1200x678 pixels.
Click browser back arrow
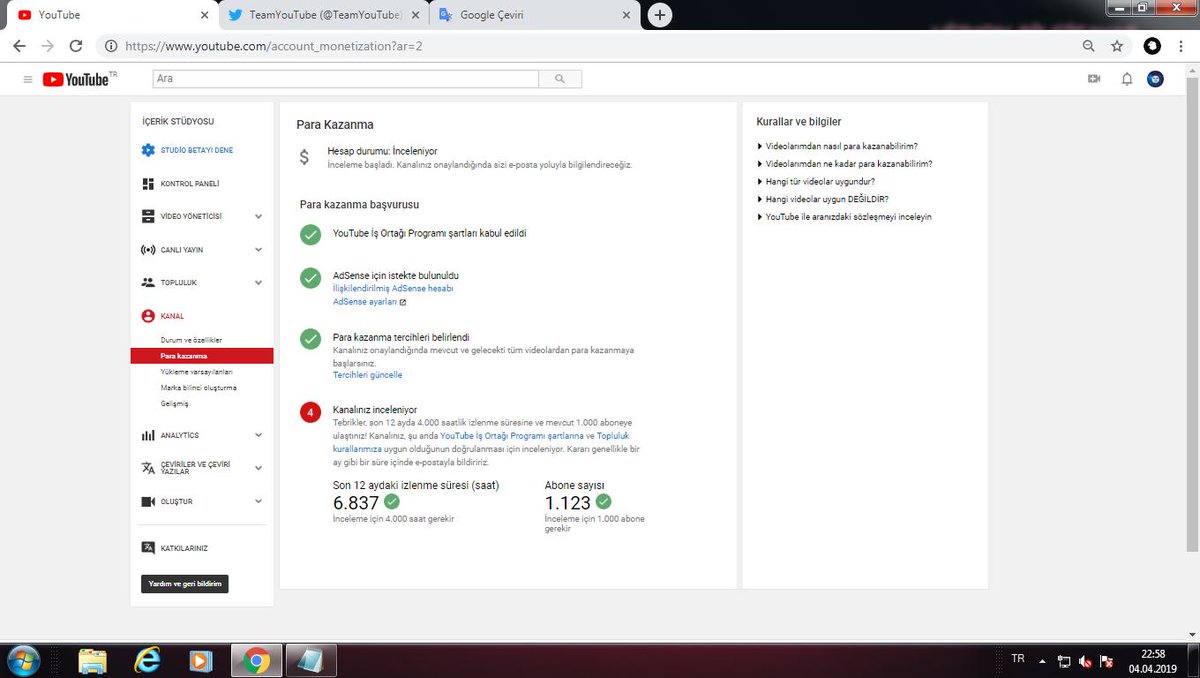coord(19,46)
